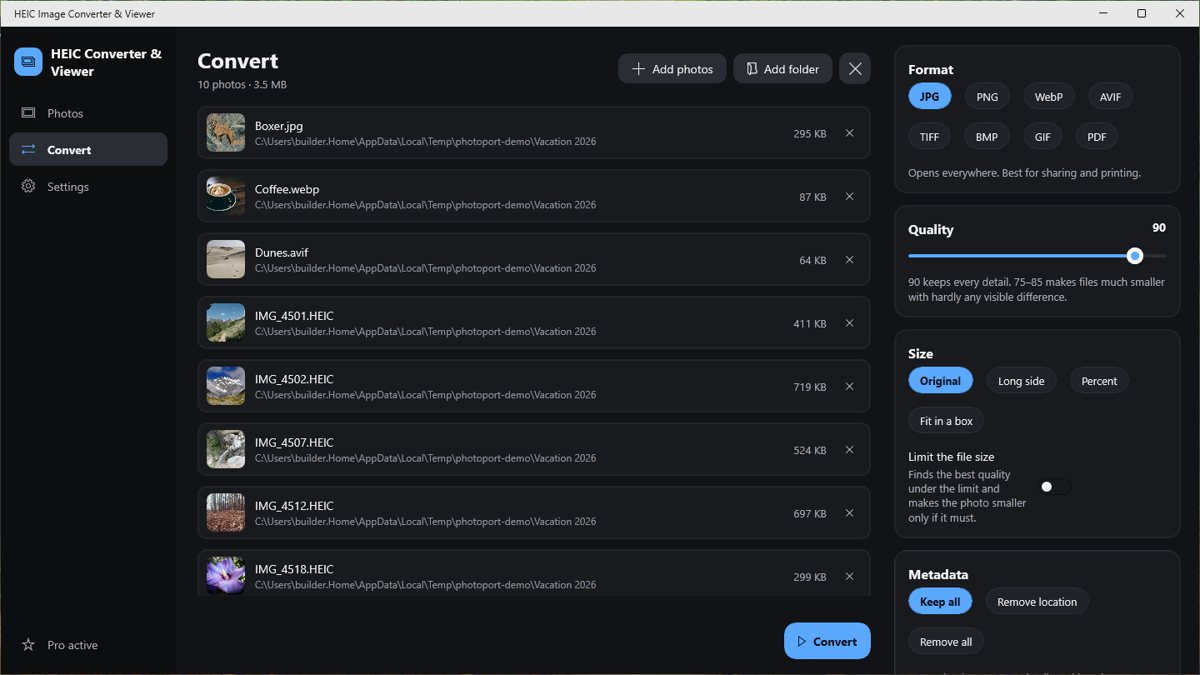The width and height of the screenshot is (1200, 675).
Task: Select GIF output format
Action: pos(1043,137)
